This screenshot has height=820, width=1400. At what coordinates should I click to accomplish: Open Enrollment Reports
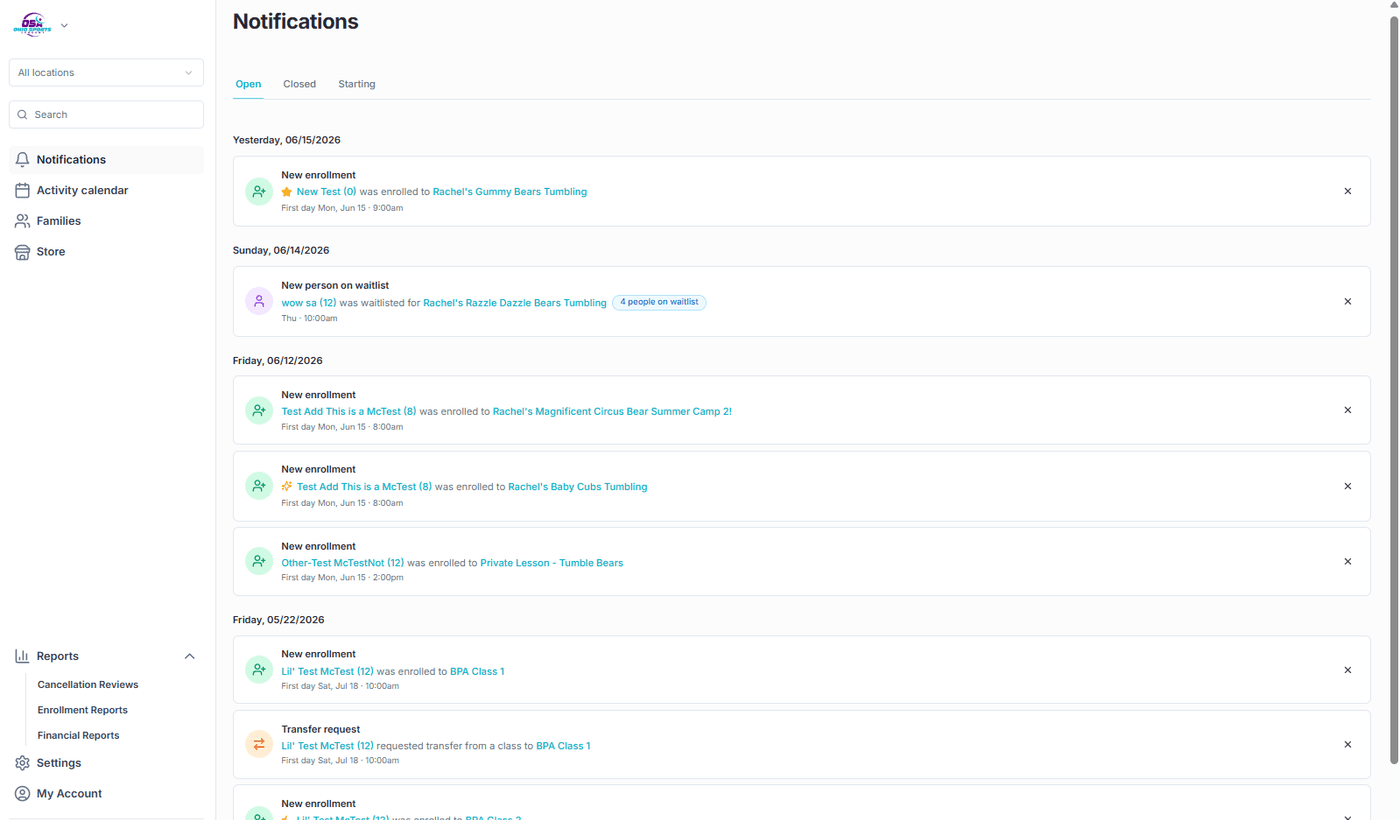coord(83,710)
